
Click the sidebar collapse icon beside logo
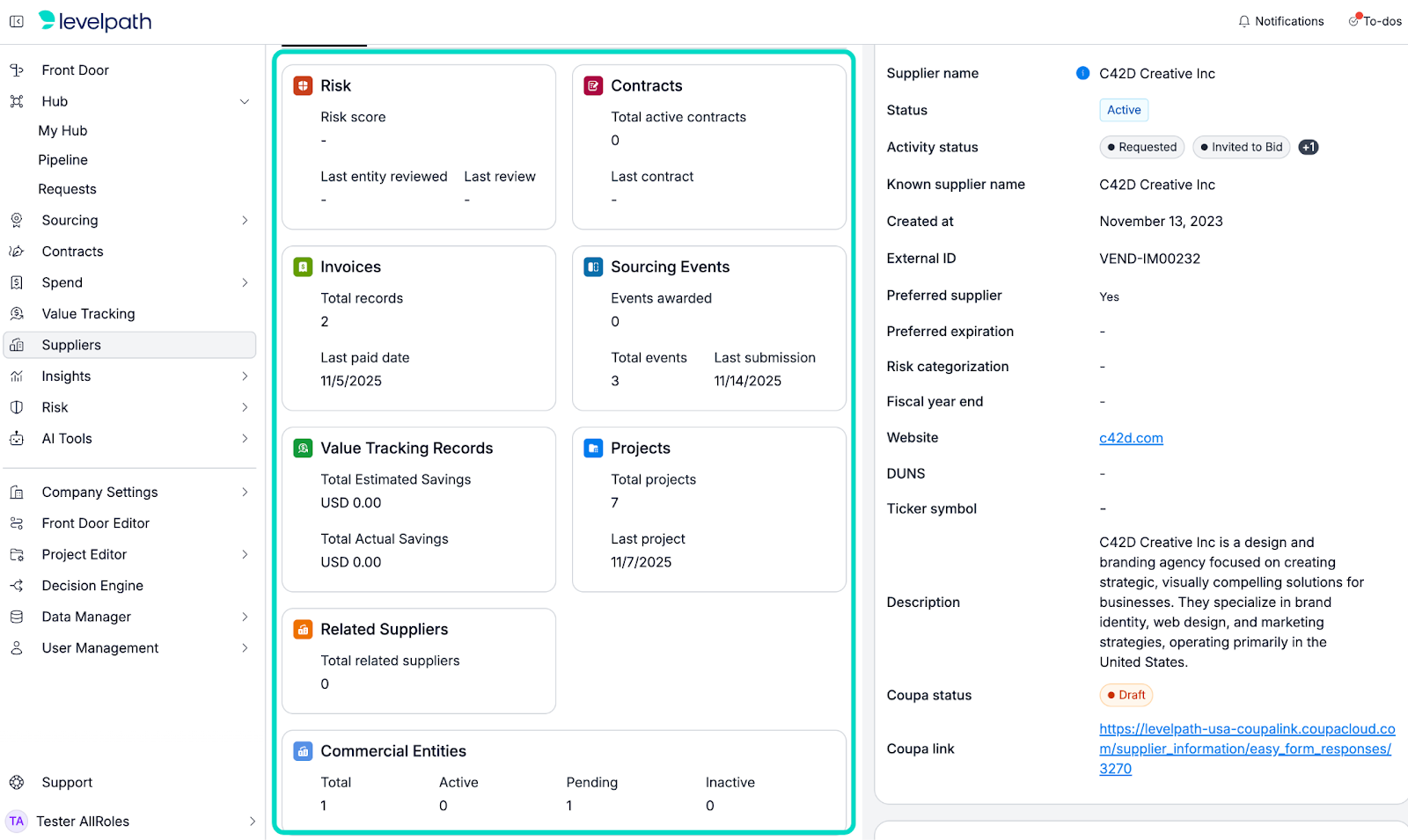[x=17, y=21]
